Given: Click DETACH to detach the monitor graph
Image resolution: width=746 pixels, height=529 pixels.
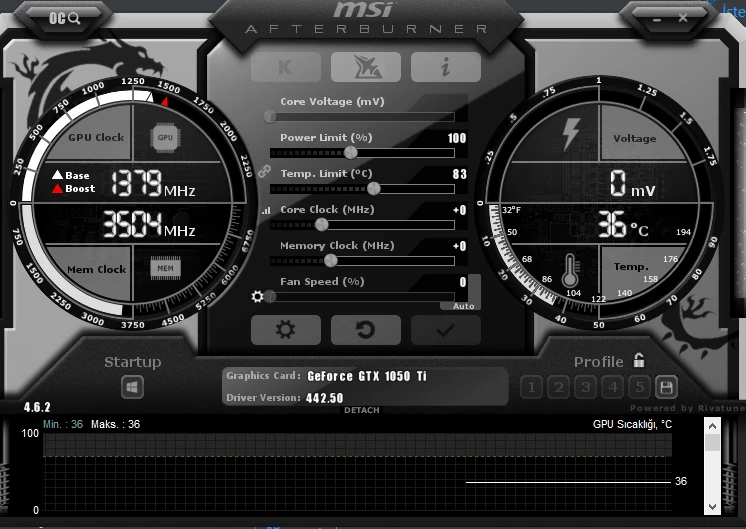Looking at the screenshot, I should (x=362, y=410).
